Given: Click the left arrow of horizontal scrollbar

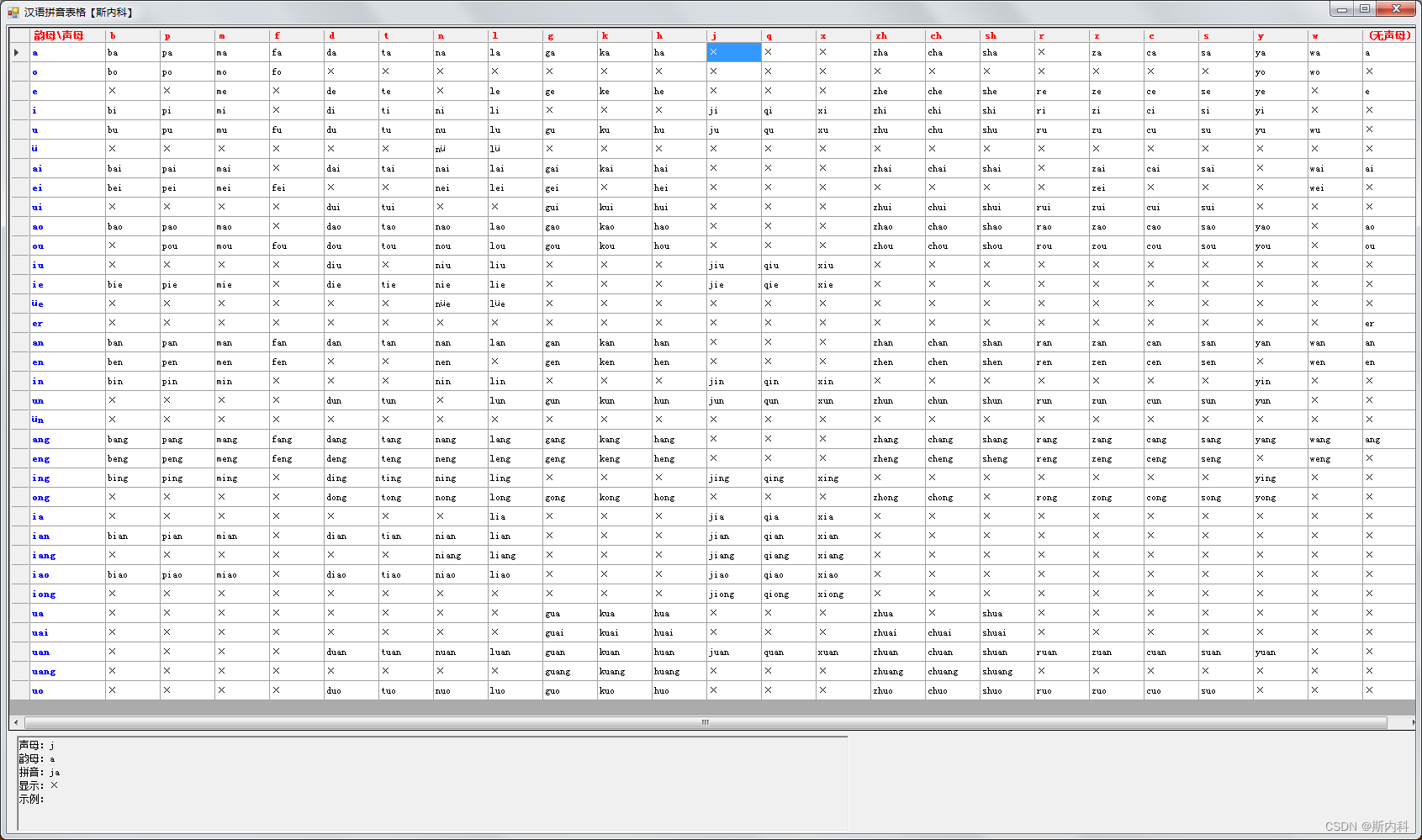Looking at the screenshot, I should pos(16,722).
